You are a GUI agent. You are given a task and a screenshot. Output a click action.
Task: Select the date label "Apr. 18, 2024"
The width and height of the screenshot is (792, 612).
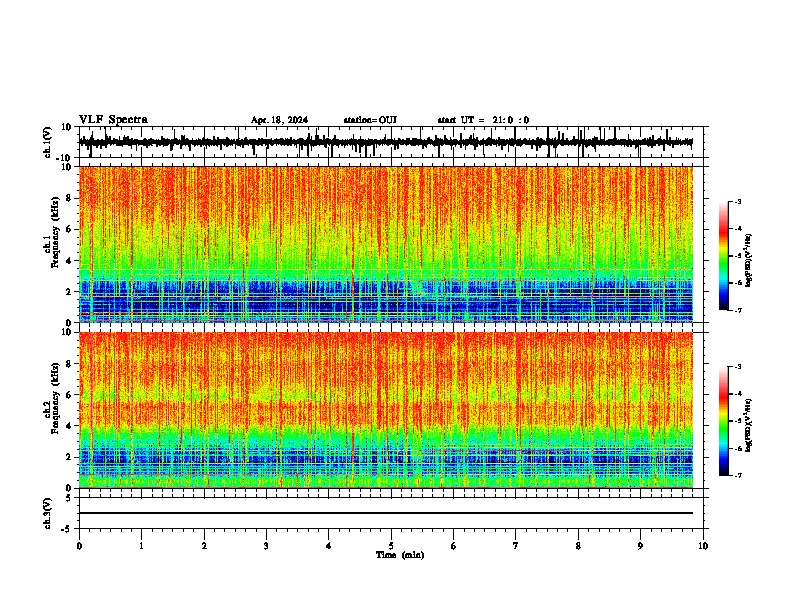279,120
